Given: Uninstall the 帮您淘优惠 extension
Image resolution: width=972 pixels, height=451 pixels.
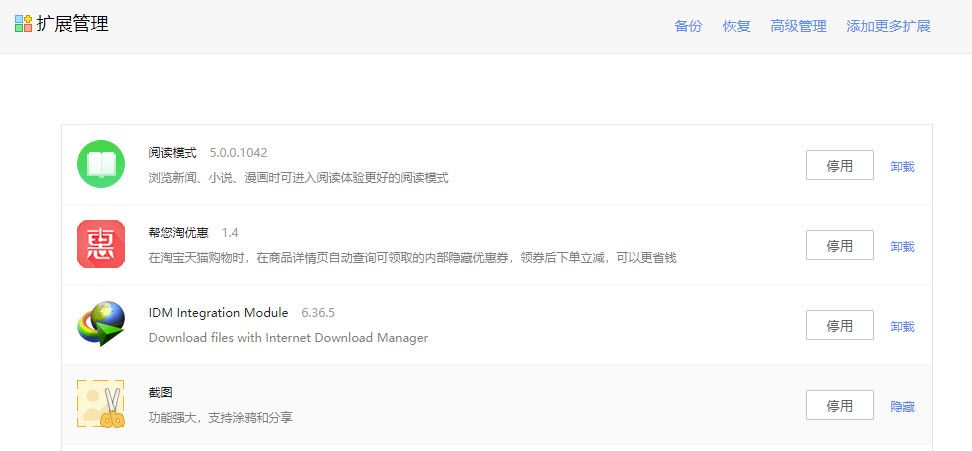Looking at the screenshot, I should point(902,247).
